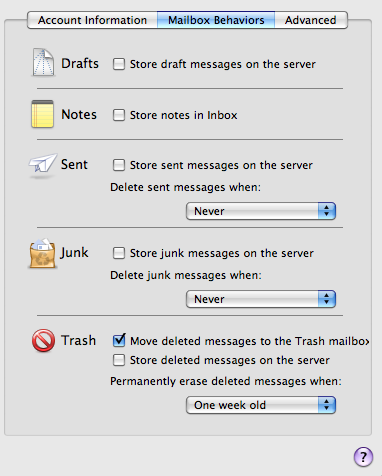Enable Store notes in Inbox
The width and height of the screenshot is (382, 476).
click(x=119, y=115)
